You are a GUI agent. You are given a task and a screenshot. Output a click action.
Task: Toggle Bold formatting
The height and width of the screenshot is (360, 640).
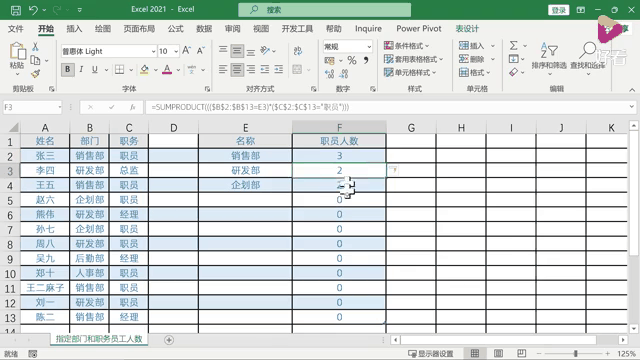68,69
